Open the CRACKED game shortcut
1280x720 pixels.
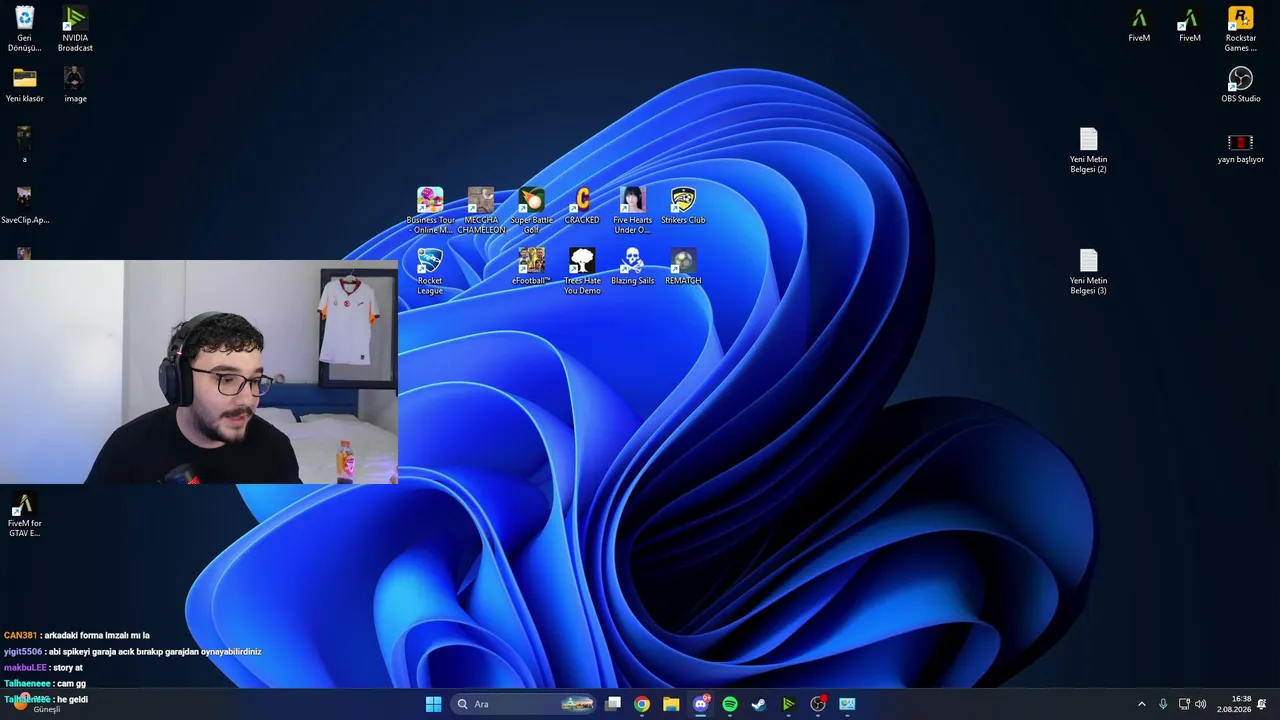582,206
